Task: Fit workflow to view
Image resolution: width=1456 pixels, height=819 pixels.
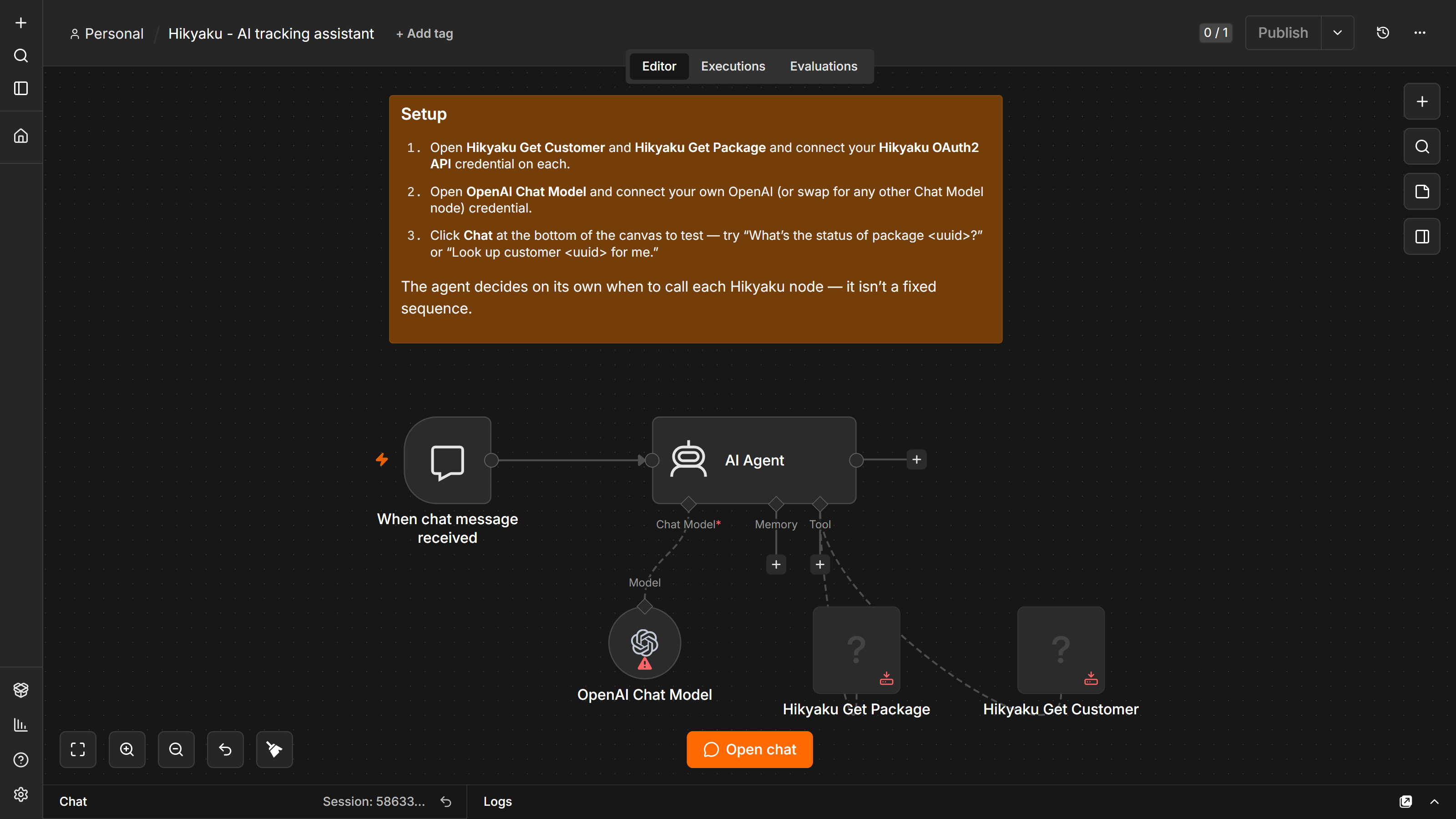Action: coord(78,749)
